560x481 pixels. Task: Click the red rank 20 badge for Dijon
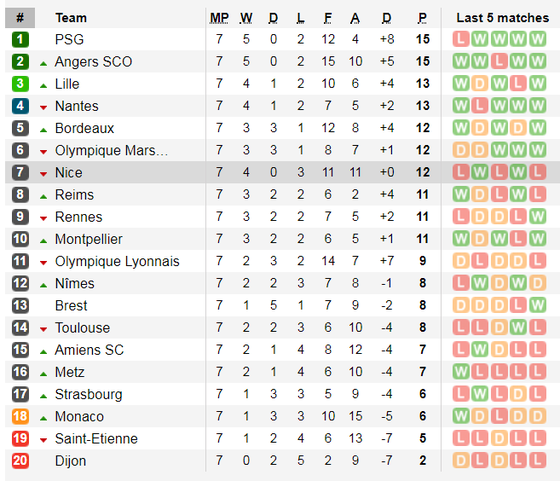[x=20, y=461]
